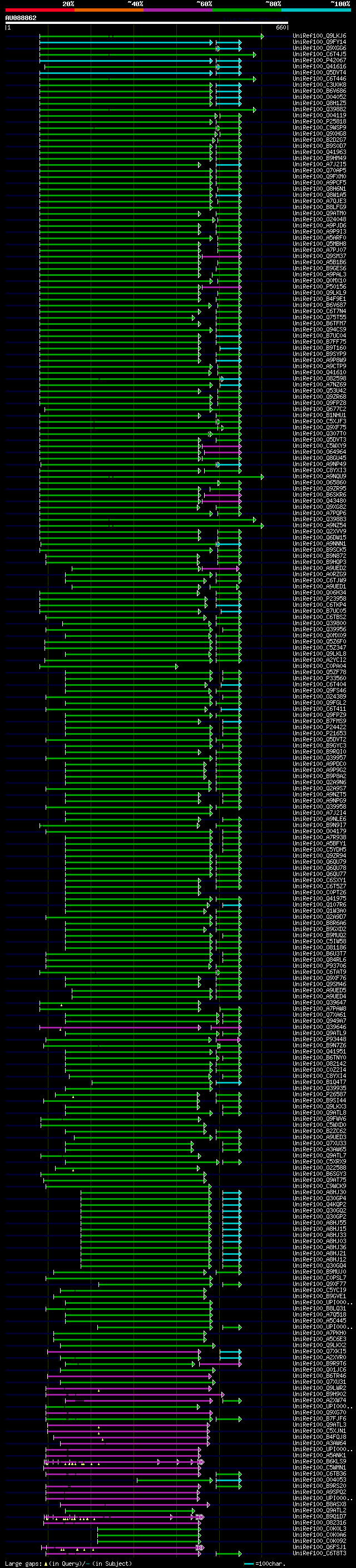
Task: Select hit label UniRef100_A8HJ12
Action: click(x=319, y=1259)
